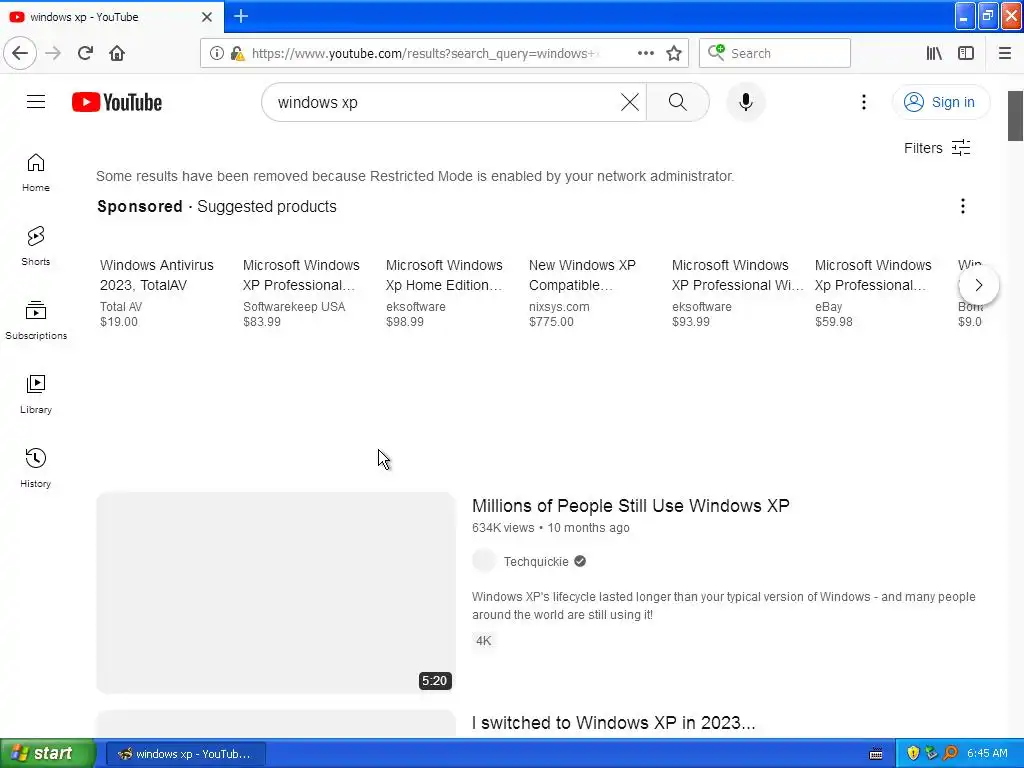Go back with the browser back arrow
1024x768 pixels.
tap(20, 53)
